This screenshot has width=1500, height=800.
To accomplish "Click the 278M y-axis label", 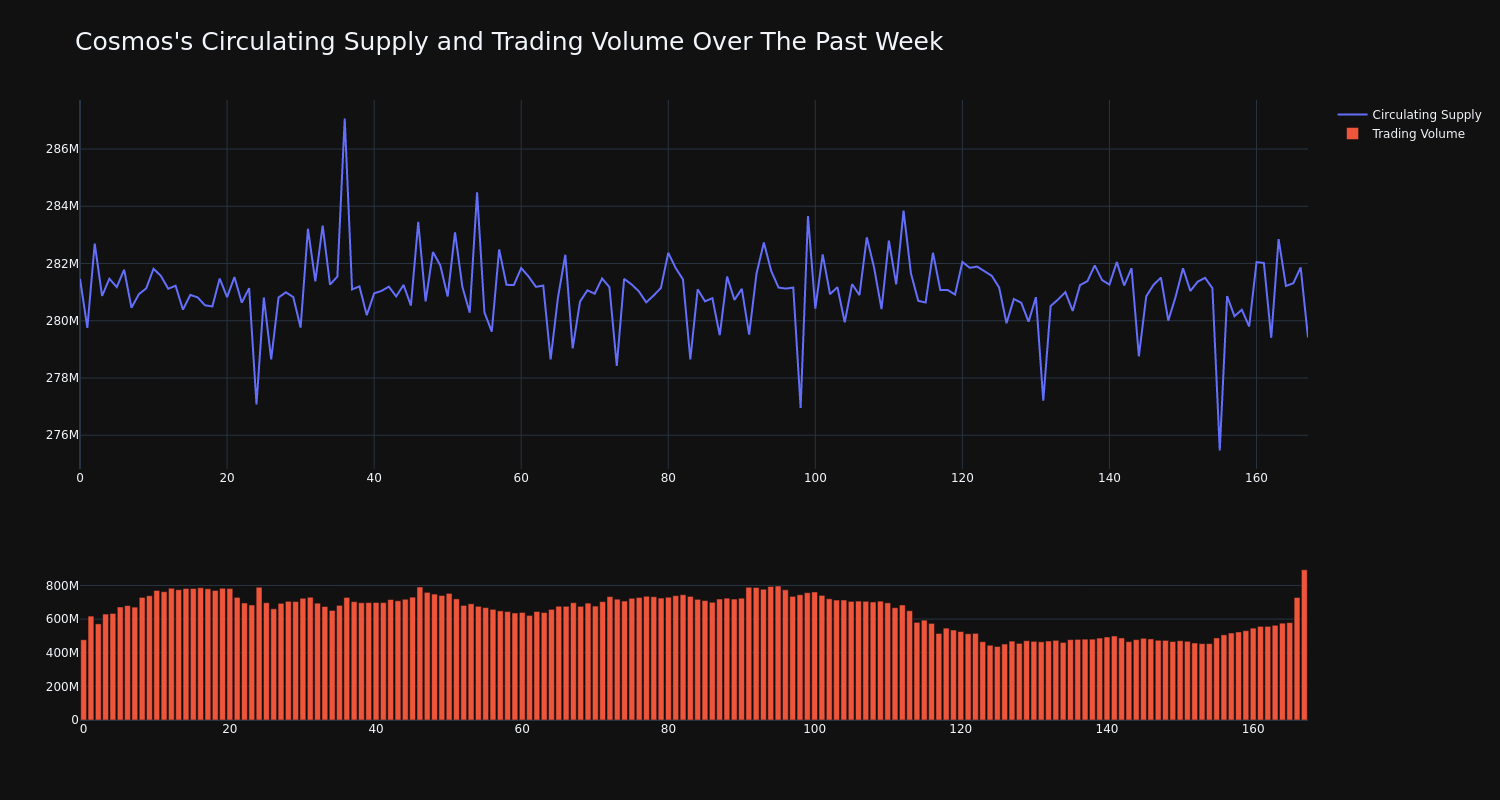I will [x=62, y=378].
